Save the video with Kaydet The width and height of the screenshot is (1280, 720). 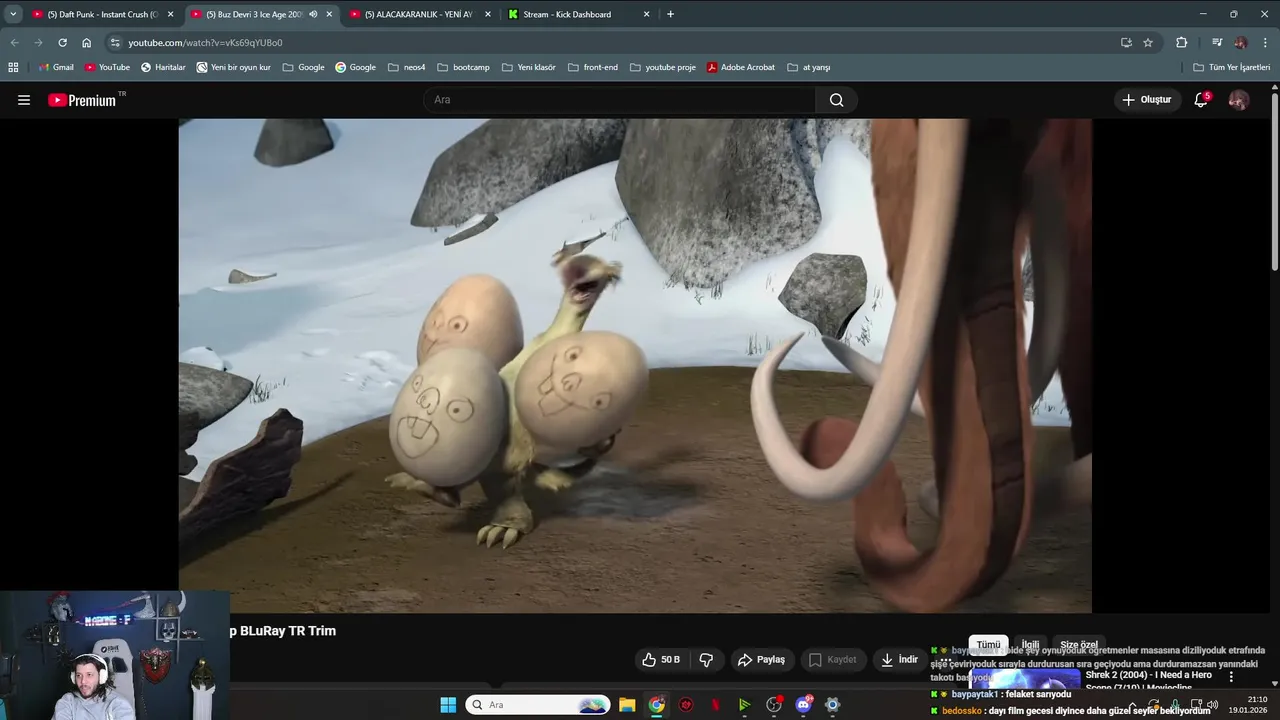point(832,660)
